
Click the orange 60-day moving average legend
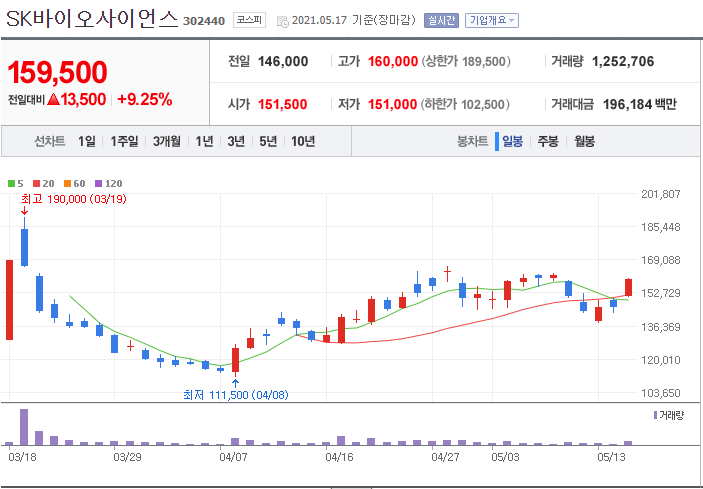pos(74,183)
